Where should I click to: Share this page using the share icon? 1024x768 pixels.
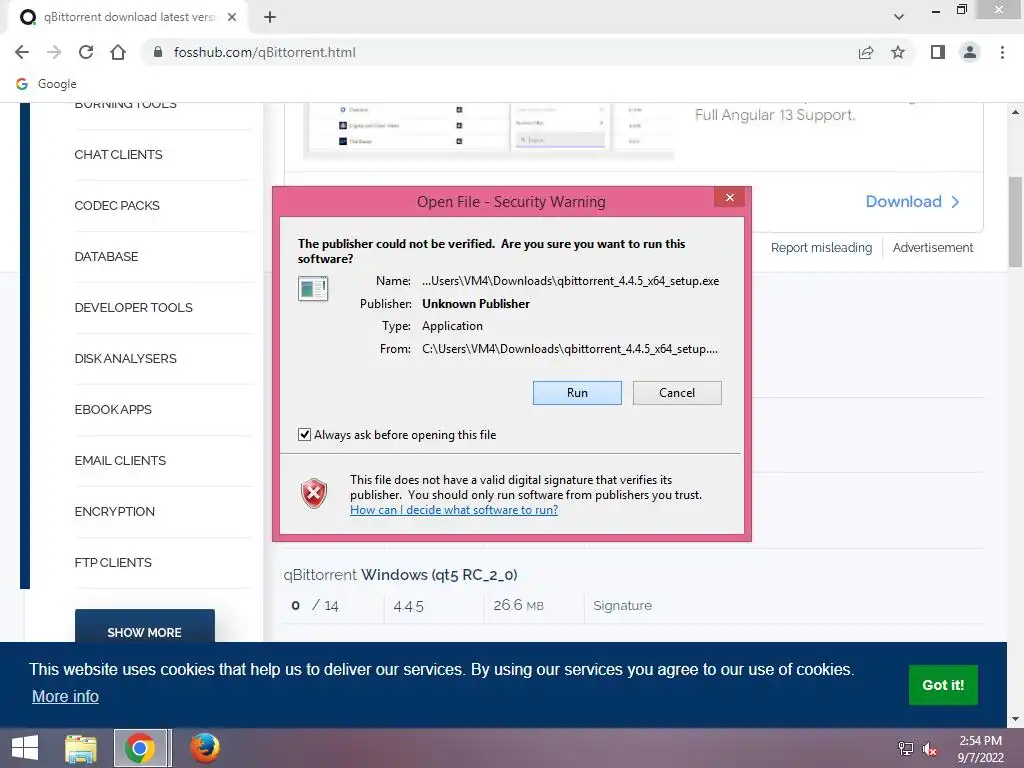click(866, 52)
